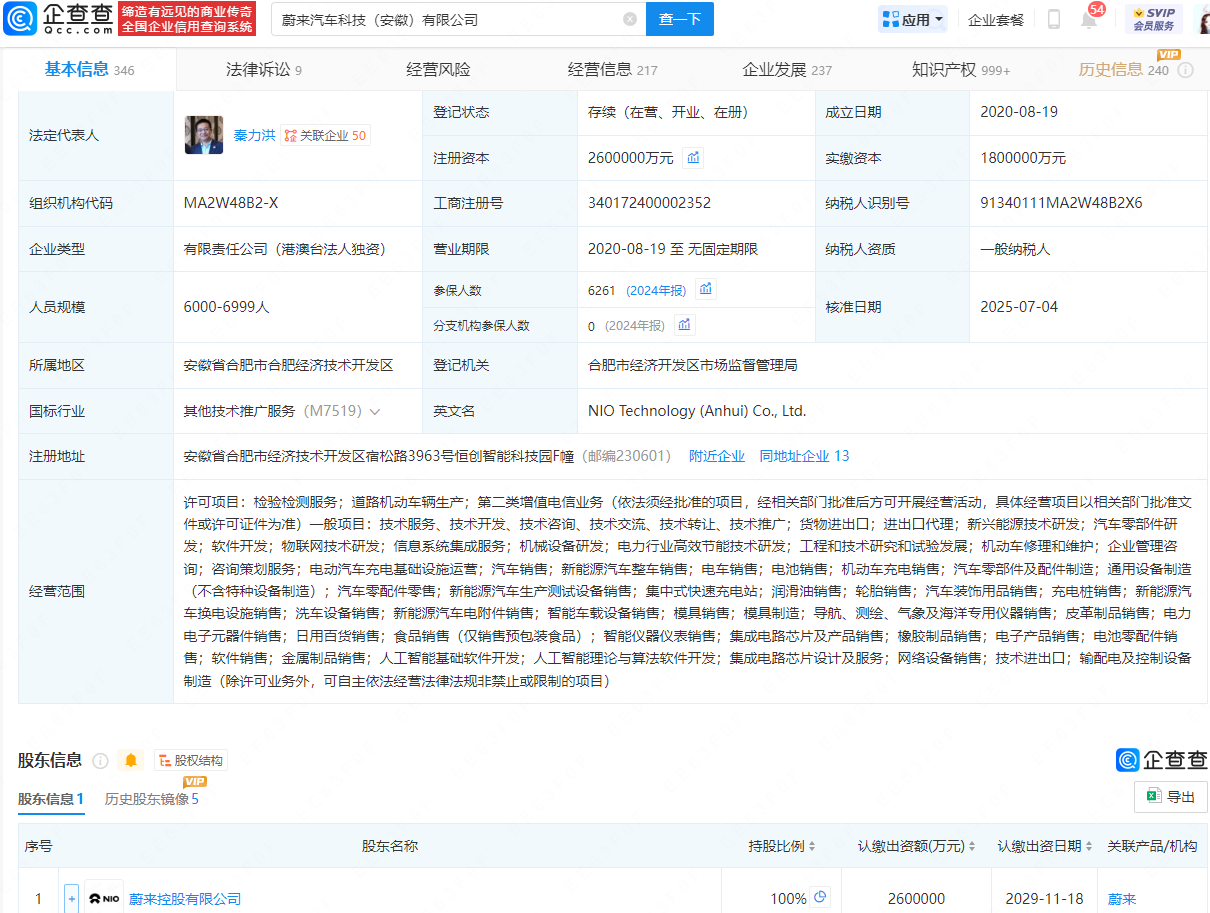Switch to 法律诉讼 tab
The width and height of the screenshot is (1210, 913).
click(263, 69)
